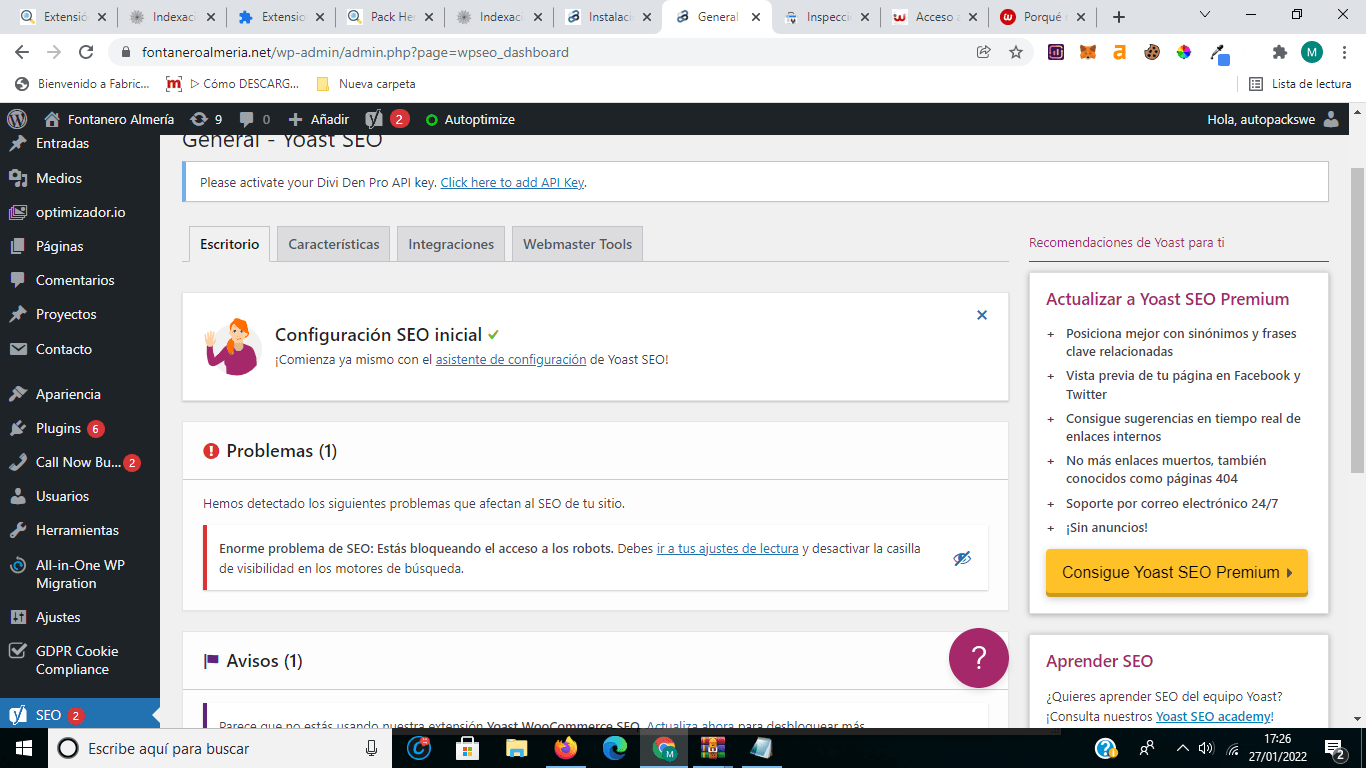Open the asistente de configuración link

coord(511,359)
